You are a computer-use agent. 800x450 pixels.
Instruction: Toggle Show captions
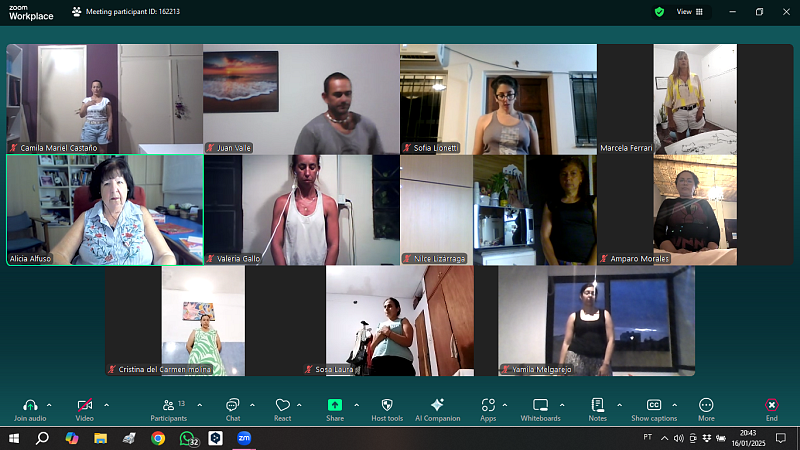tap(654, 405)
